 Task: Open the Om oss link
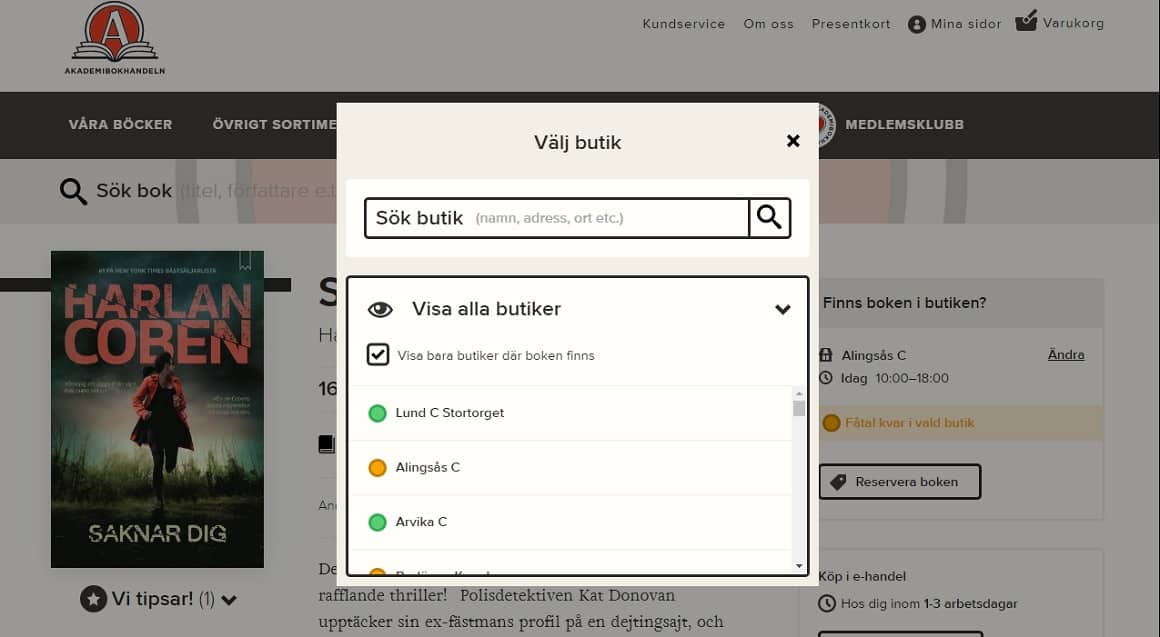tap(769, 24)
